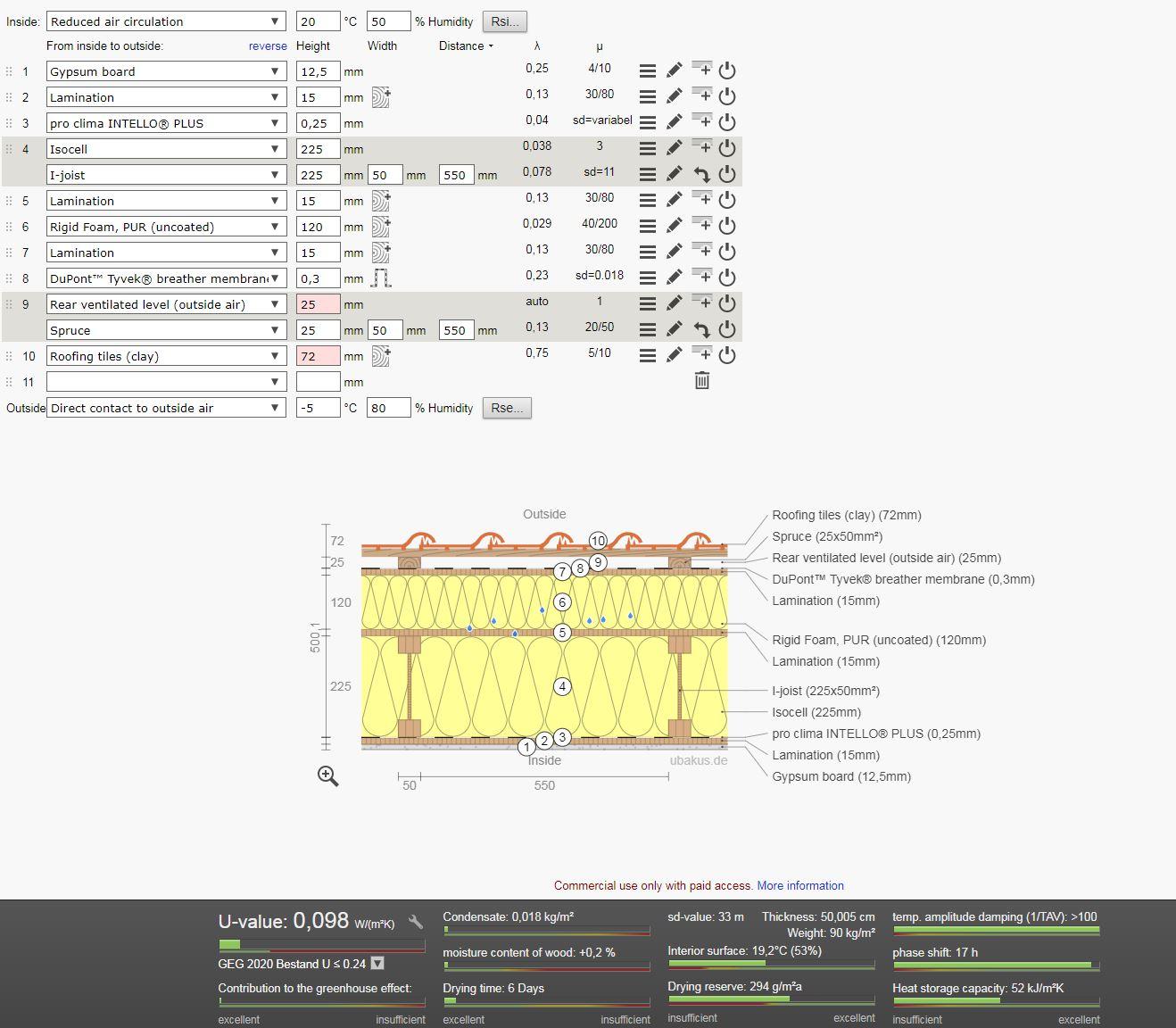Expand the GEG 2020 Bestand standard dropdown

coord(377,963)
